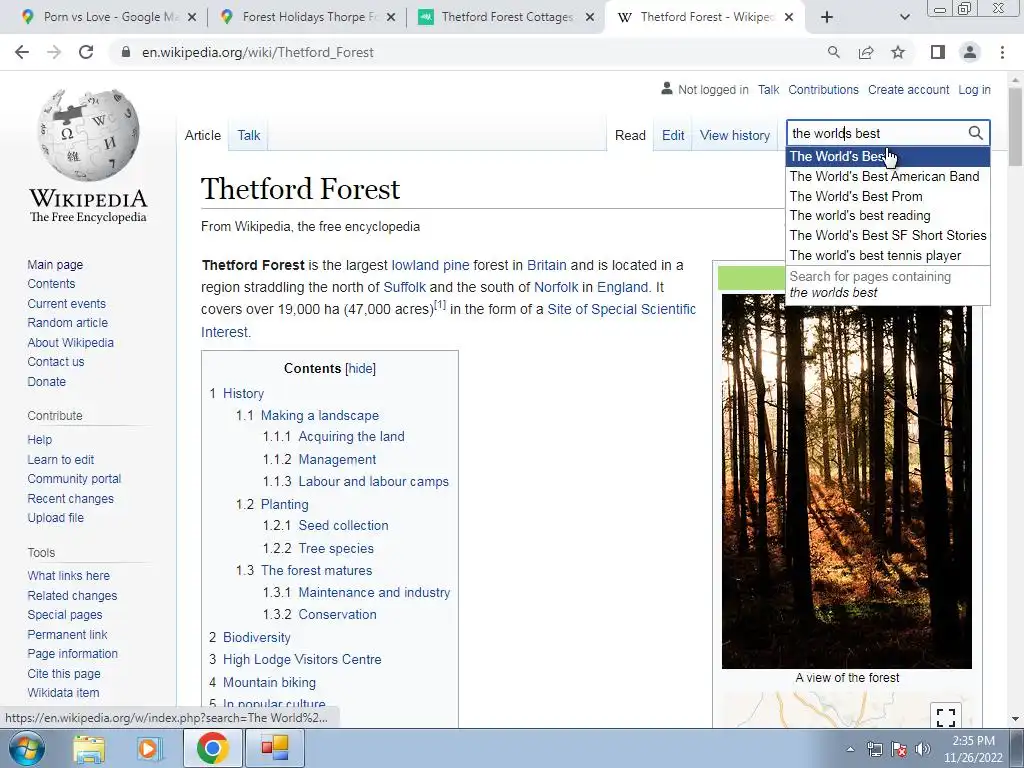The height and width of the screenshot is (768, 1024).
Task: Select the Read tab
Action: (630, 135)
